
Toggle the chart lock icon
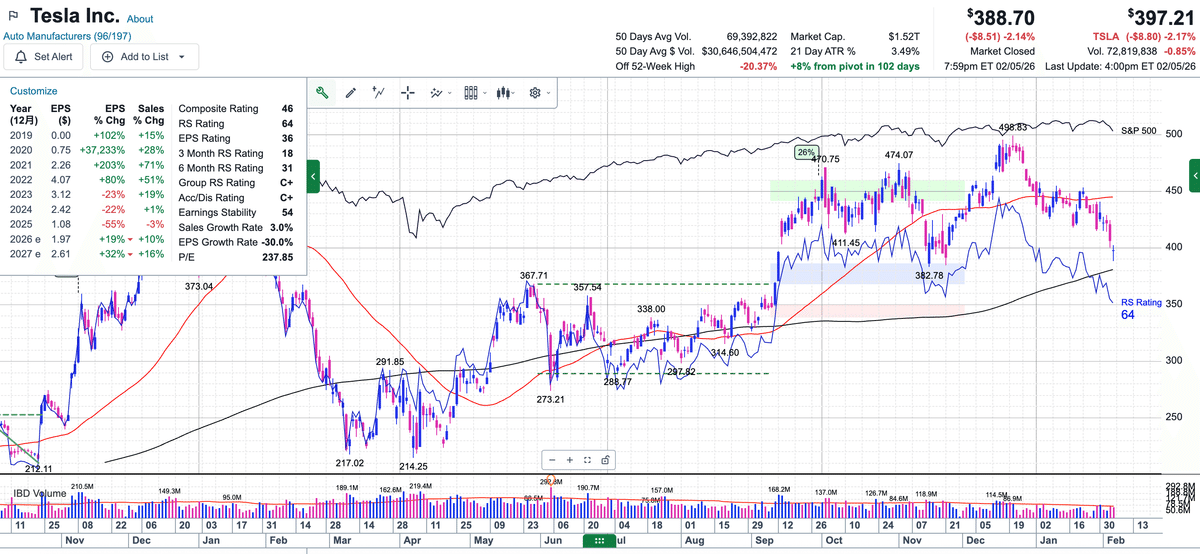point(605,460)
